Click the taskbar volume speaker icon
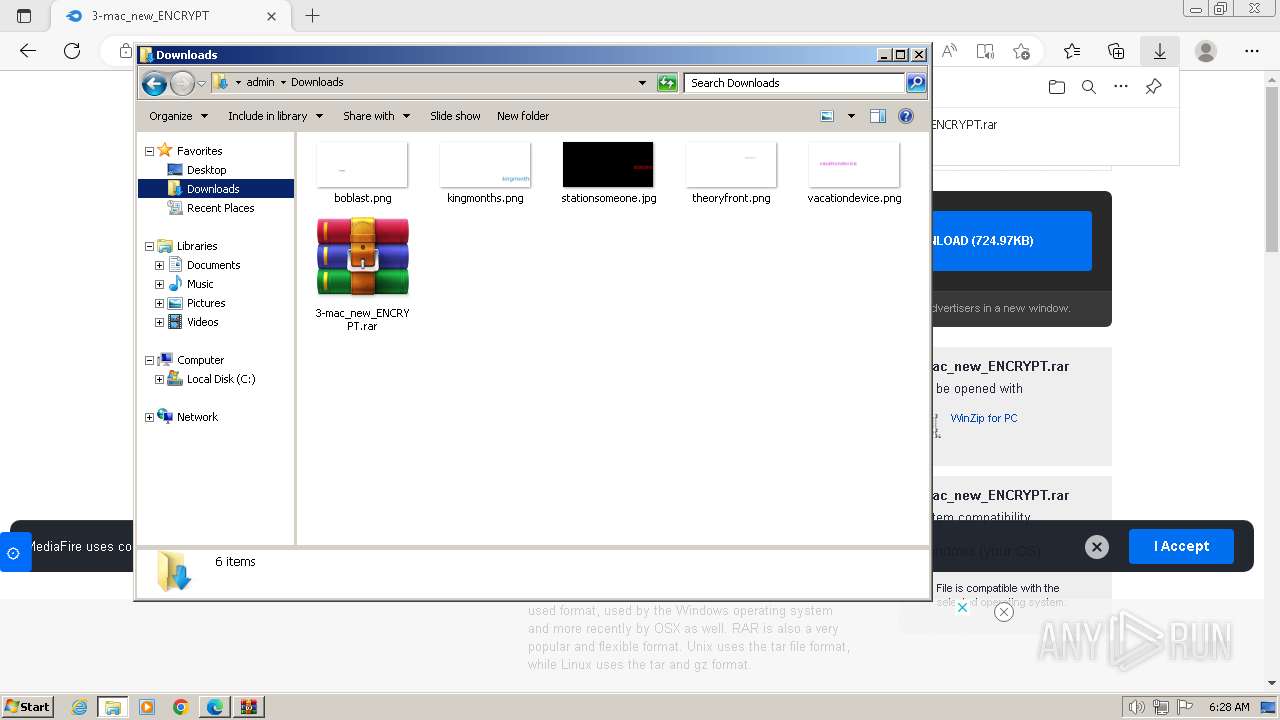The image size is (1280, 720). pos(1138,707)
